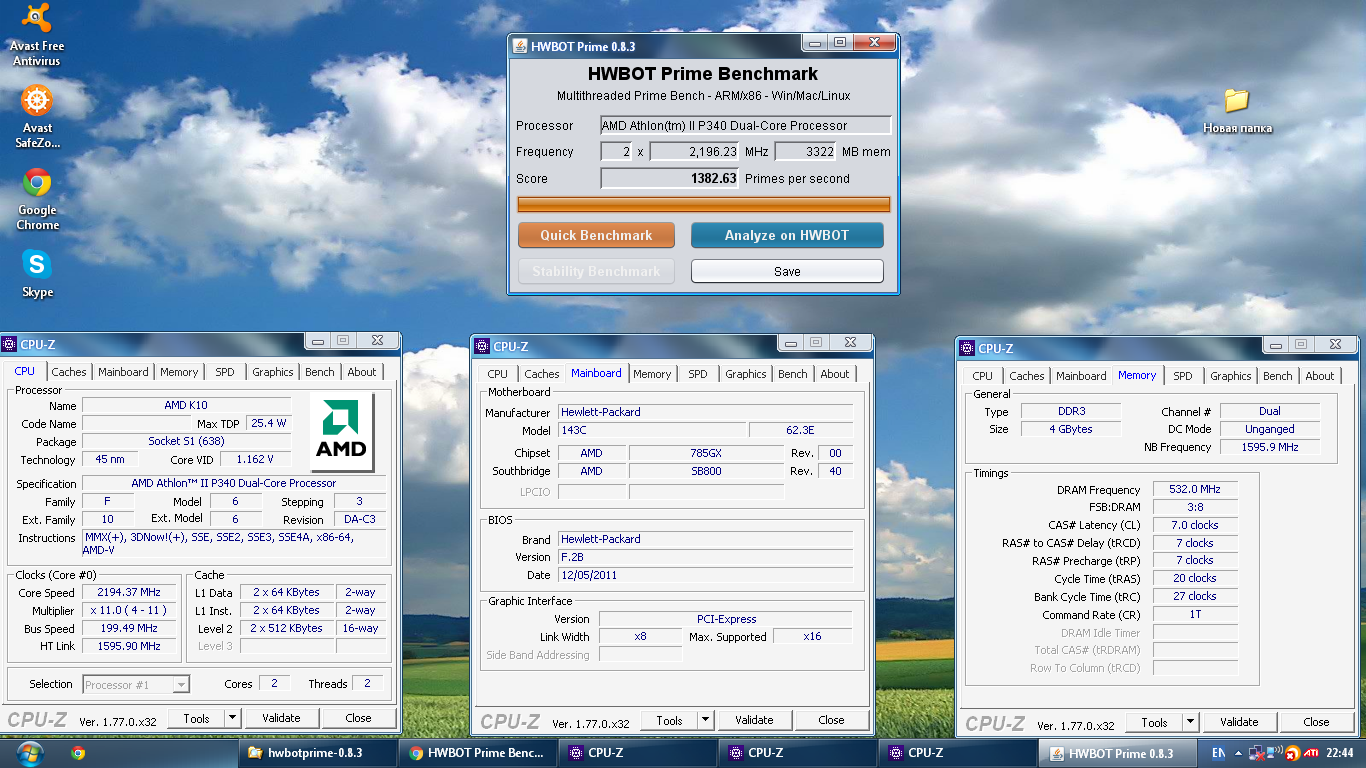Click HT Link value 1595.90 MHz

(129, 647)
